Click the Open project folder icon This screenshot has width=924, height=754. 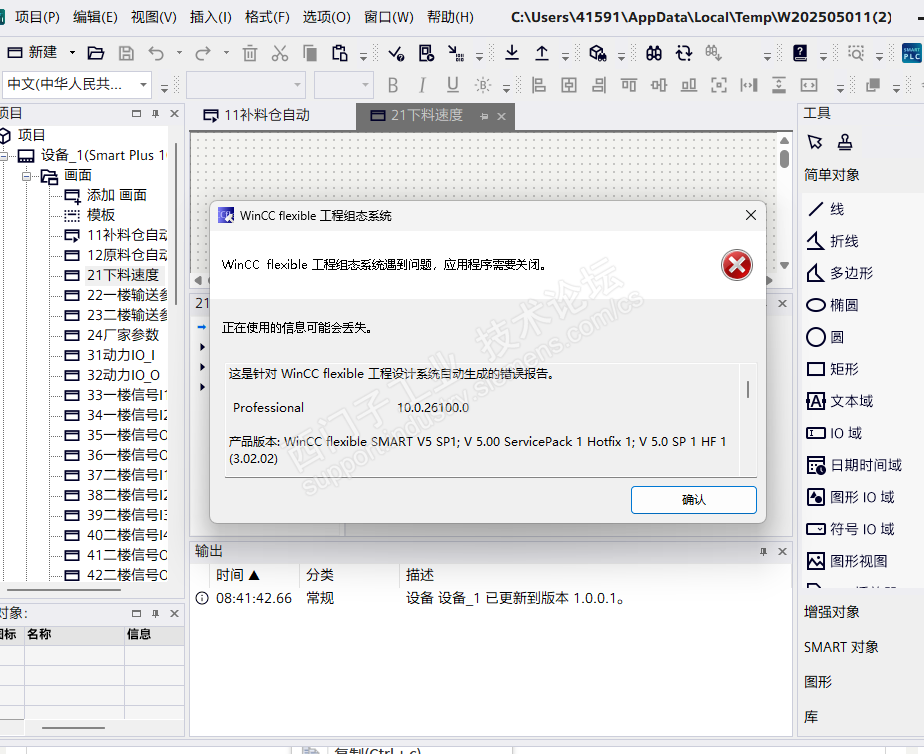pyautogui.click(x=95, y=54)
